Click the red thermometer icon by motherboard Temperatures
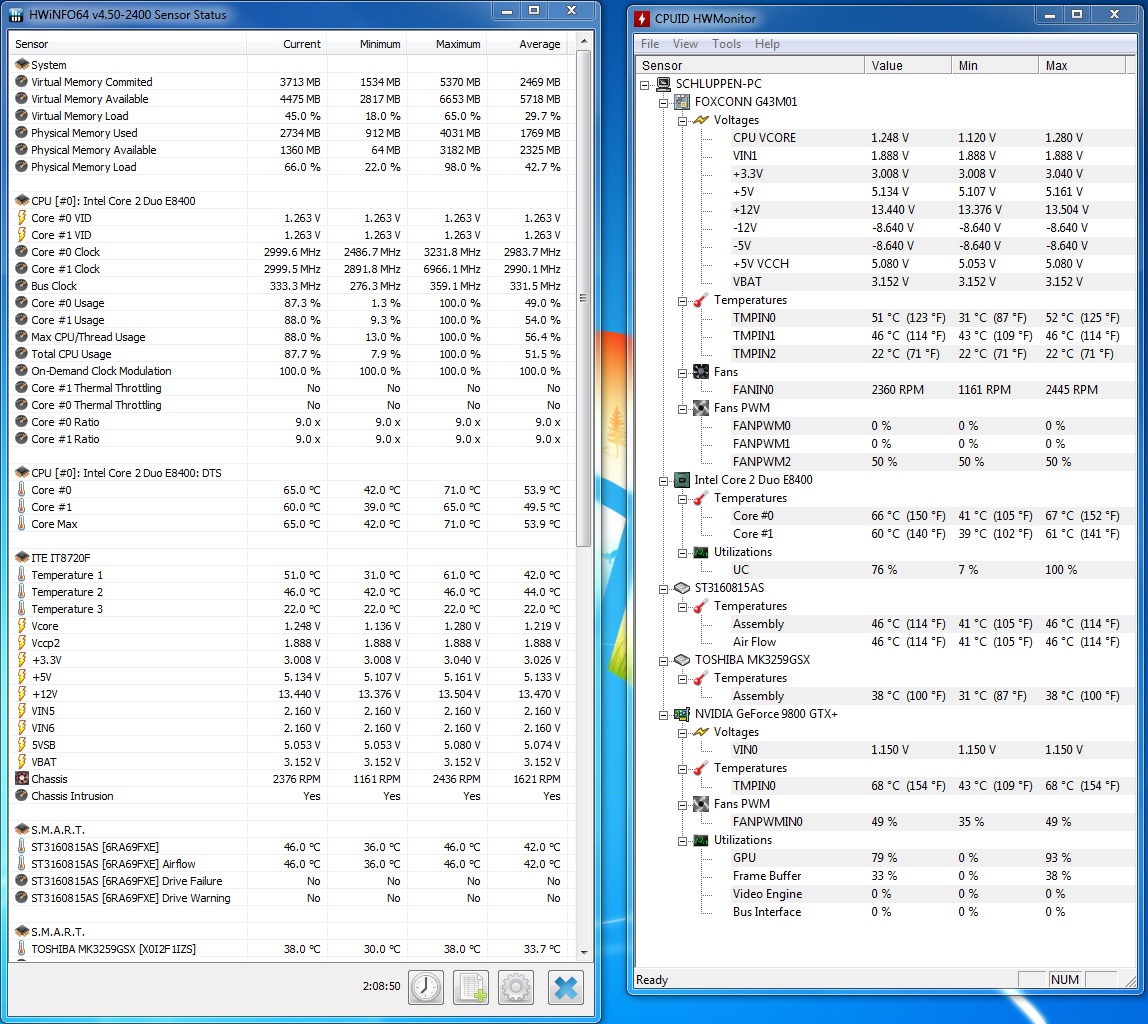The height and width of the screenshot is (1024, 1148). pos(701,300)
